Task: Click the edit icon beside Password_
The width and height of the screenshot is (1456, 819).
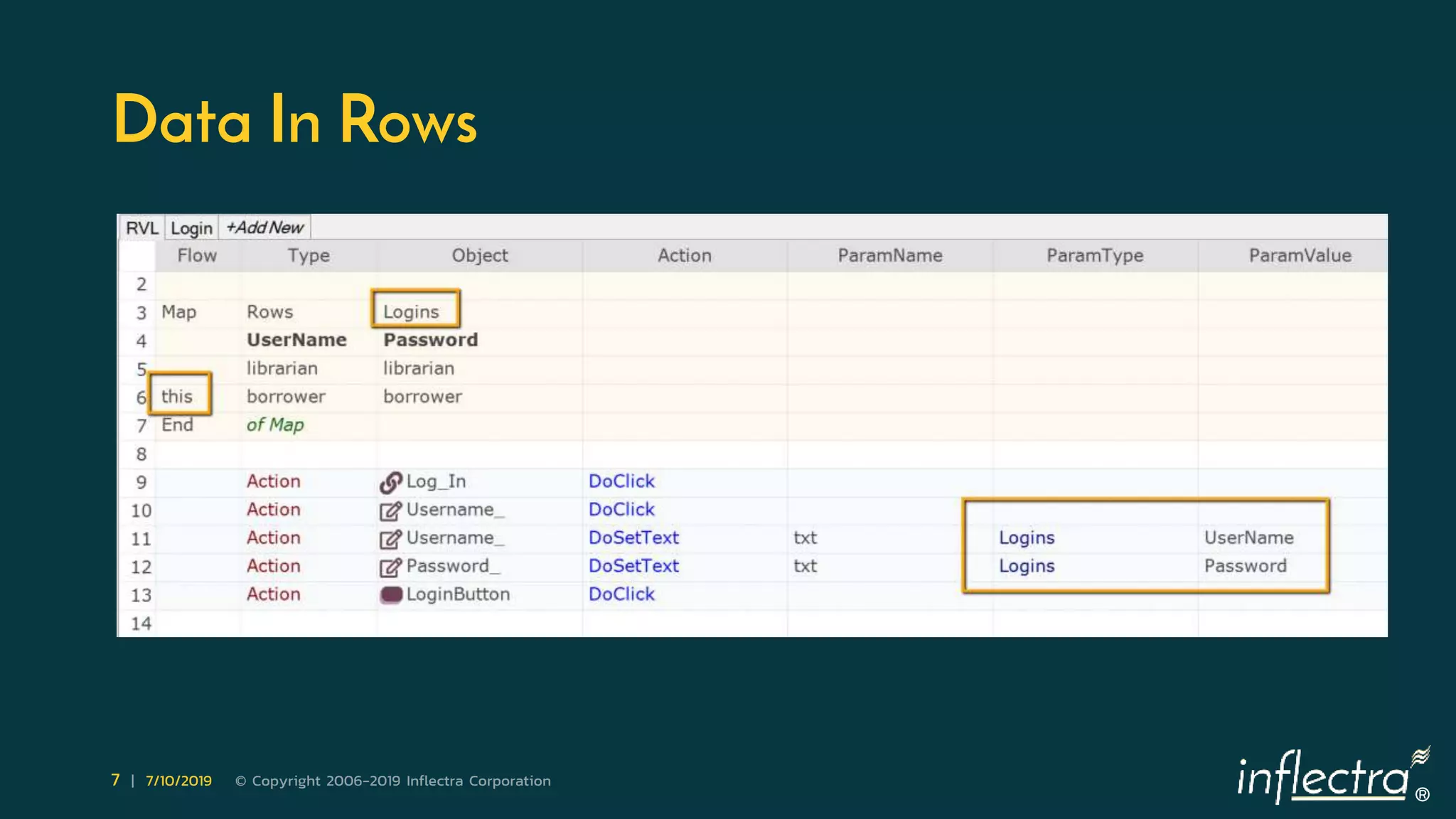Action: pos(390,567)
